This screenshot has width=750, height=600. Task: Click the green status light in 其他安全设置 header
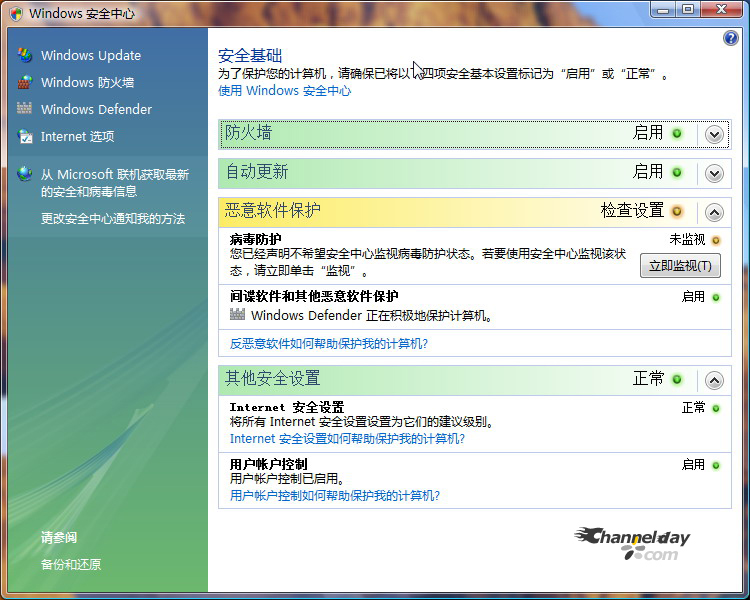click(677, 379)
